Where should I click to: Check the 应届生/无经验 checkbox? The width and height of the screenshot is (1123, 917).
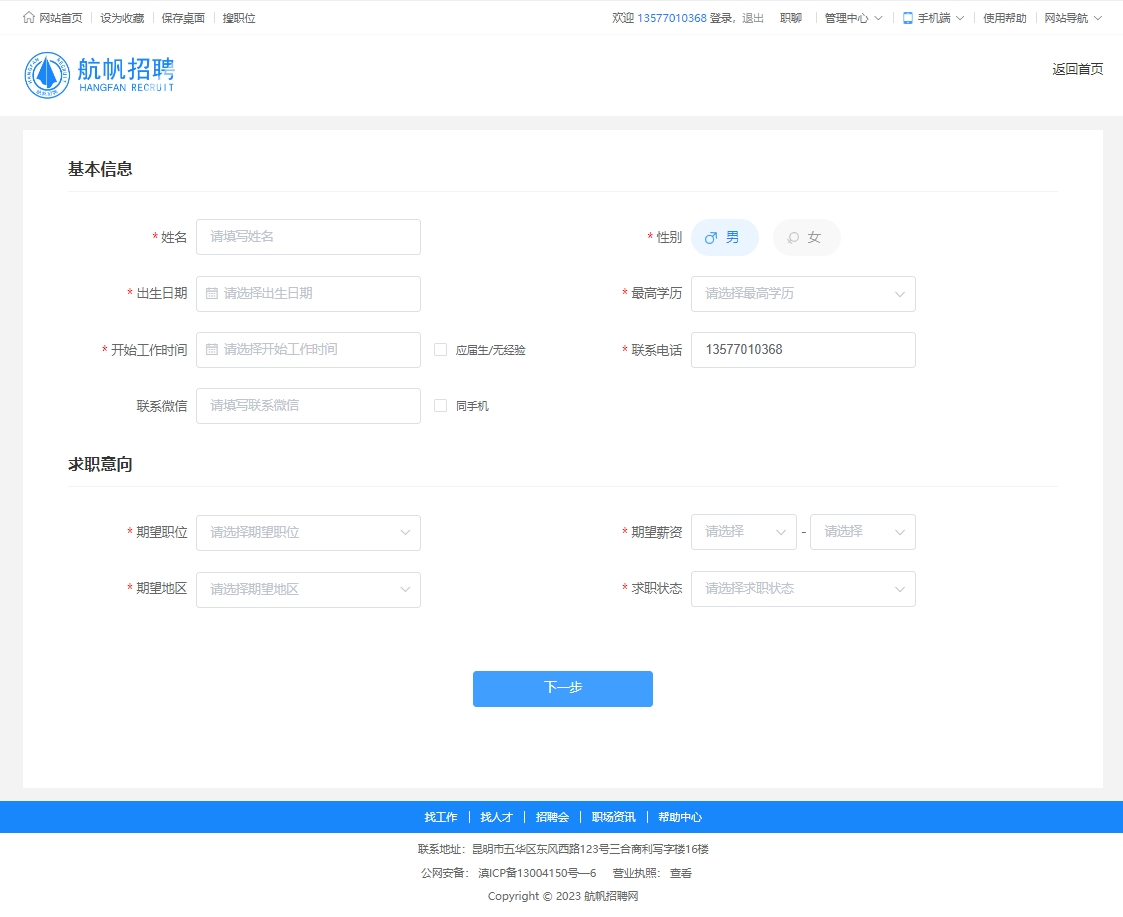pyautogui.click(x=440, y=350)
